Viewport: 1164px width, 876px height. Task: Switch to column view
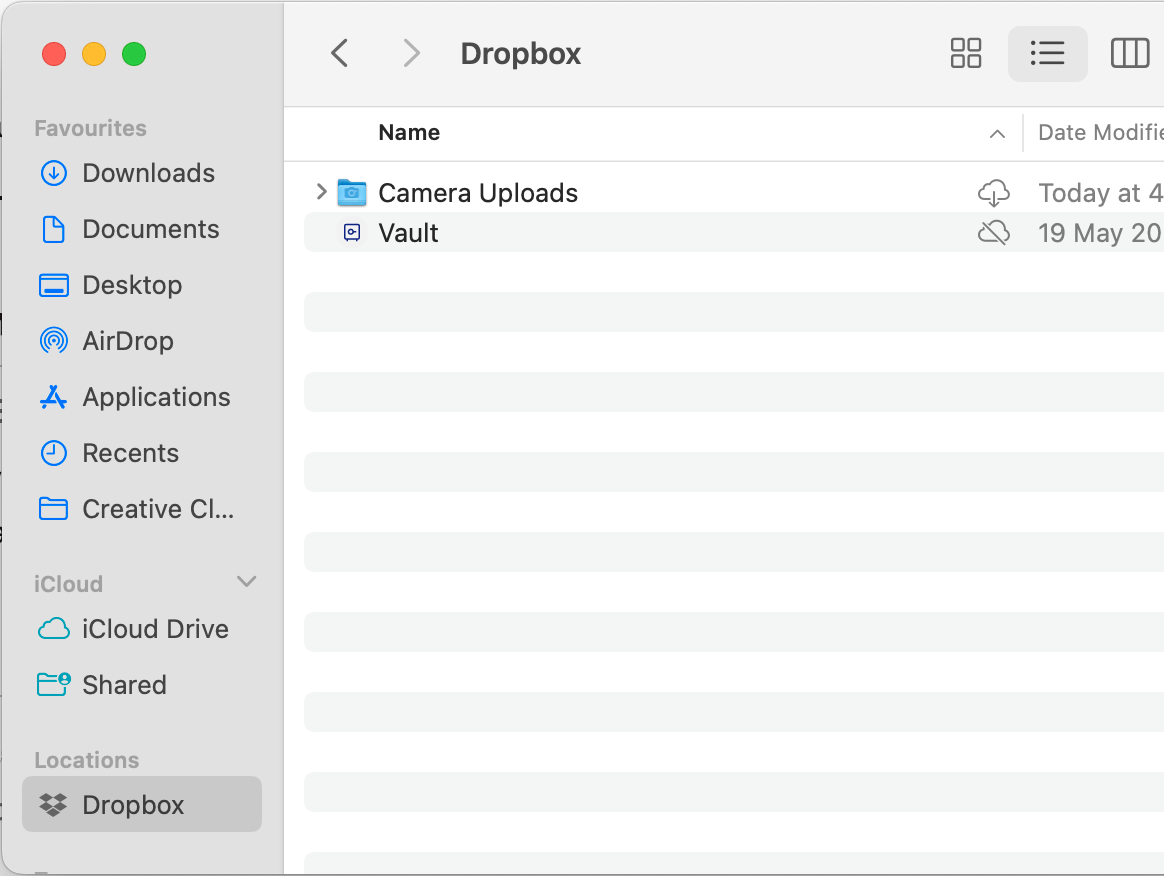point(1130,53)
